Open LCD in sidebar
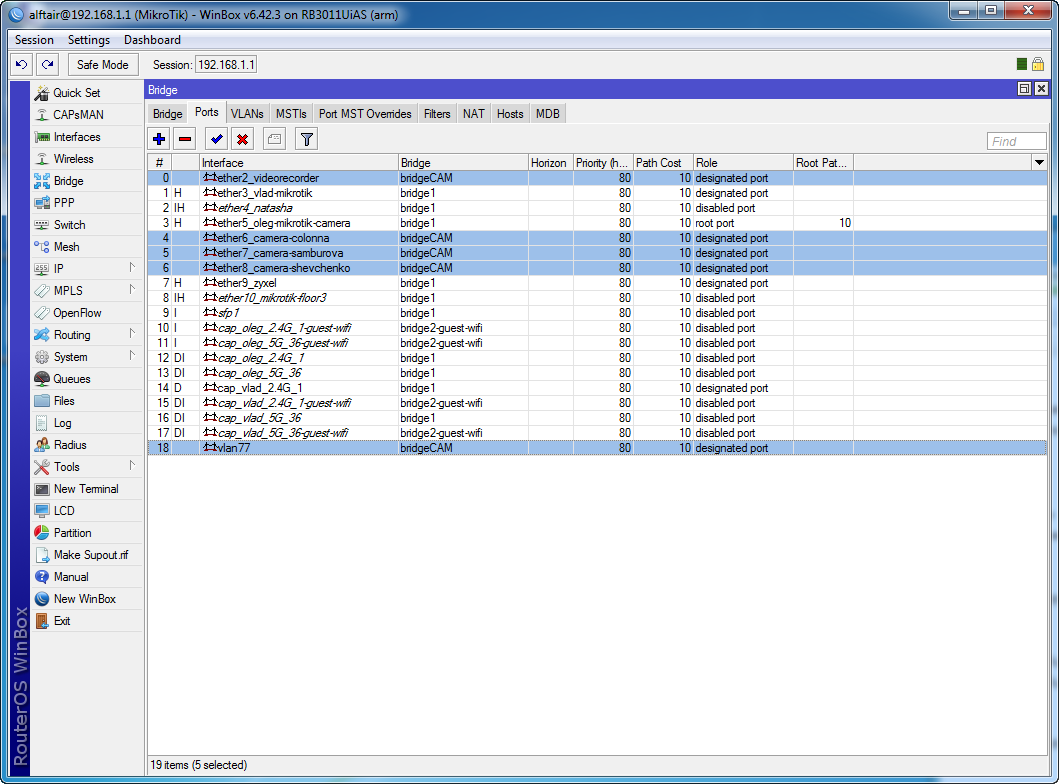 coord(87,511)
